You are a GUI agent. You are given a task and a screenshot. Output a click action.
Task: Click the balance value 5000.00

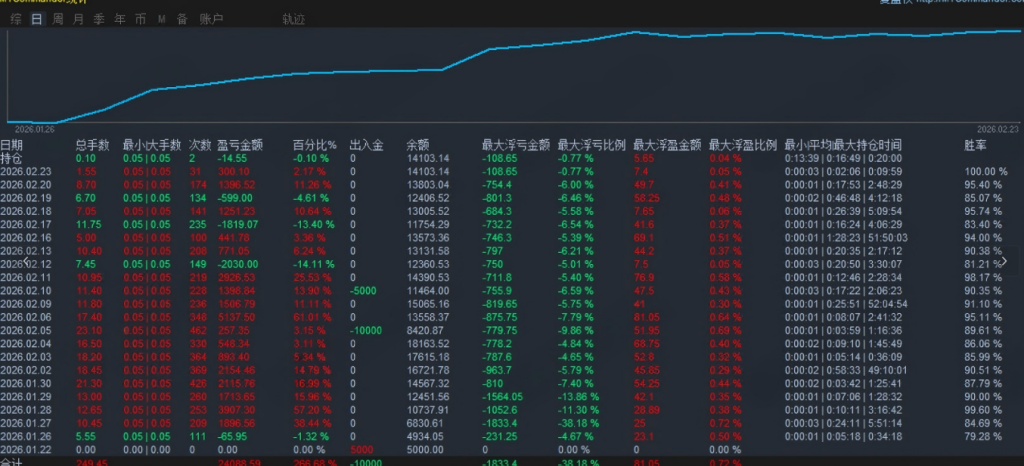425,450
